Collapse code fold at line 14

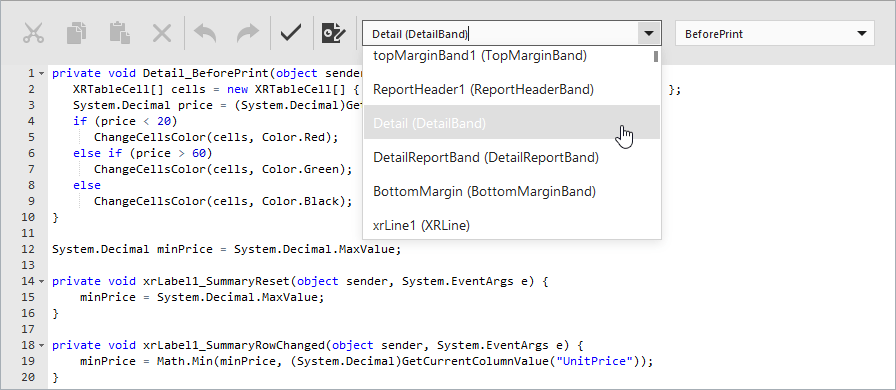tap(41, 281)
